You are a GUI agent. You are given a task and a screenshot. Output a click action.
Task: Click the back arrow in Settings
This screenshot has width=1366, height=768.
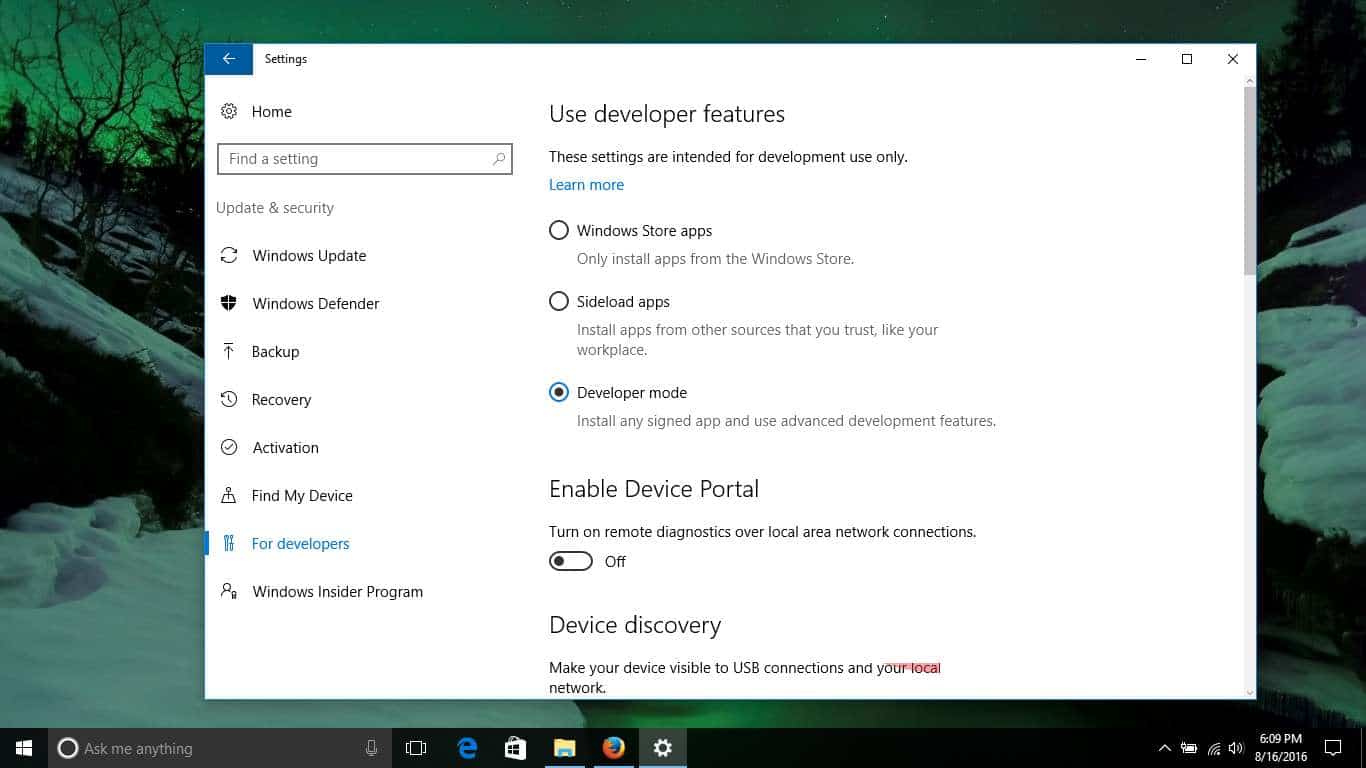229,59
